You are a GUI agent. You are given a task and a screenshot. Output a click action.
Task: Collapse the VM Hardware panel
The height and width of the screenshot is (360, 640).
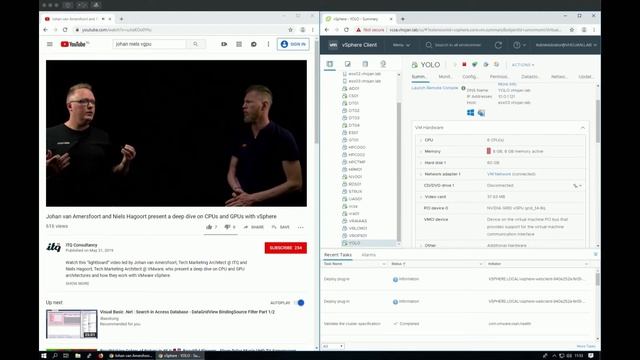582,128
